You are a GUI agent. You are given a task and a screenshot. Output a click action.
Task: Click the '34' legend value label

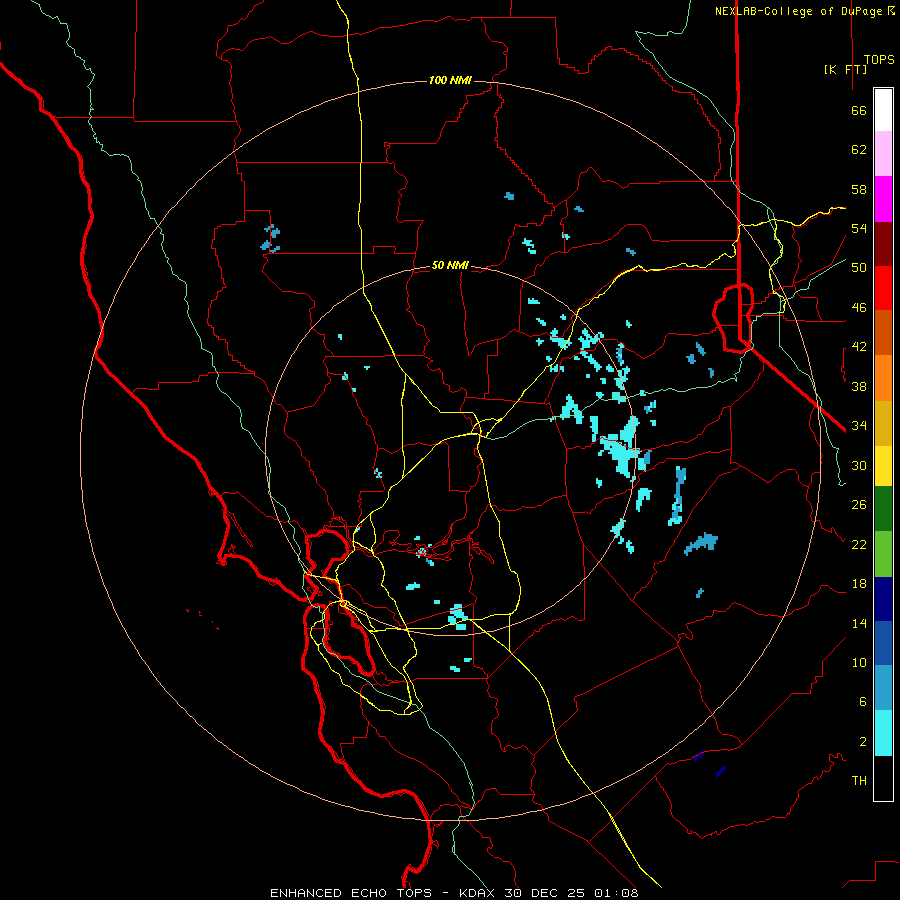[859, 426]
